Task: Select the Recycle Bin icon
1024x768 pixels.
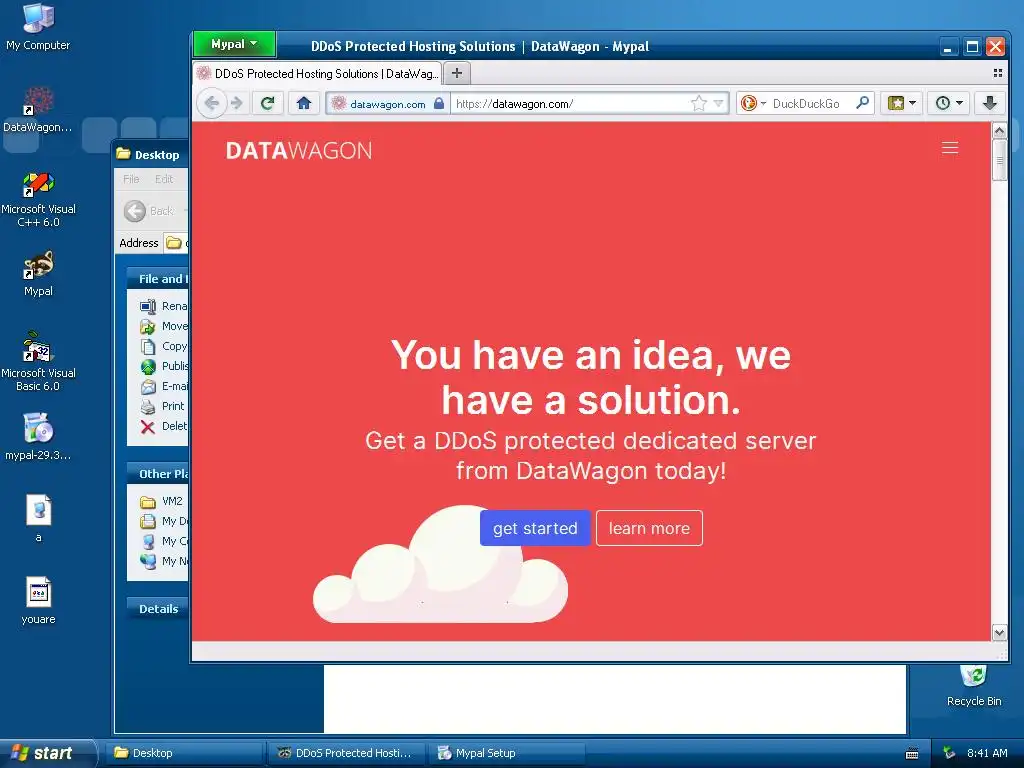Action: point(974,686)
